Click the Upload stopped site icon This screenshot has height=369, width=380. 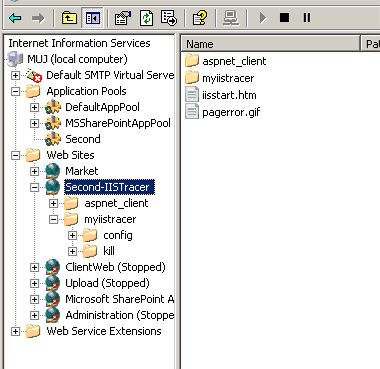tap(53, 283)
